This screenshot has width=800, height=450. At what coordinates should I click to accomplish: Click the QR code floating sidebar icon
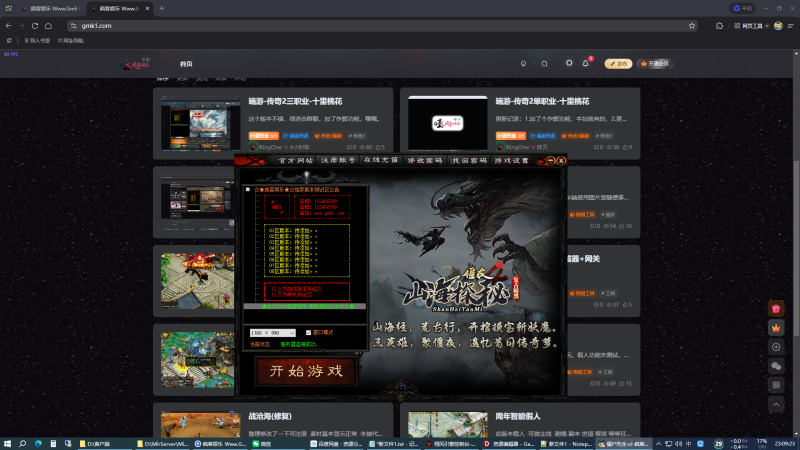[x=776, y=385]
